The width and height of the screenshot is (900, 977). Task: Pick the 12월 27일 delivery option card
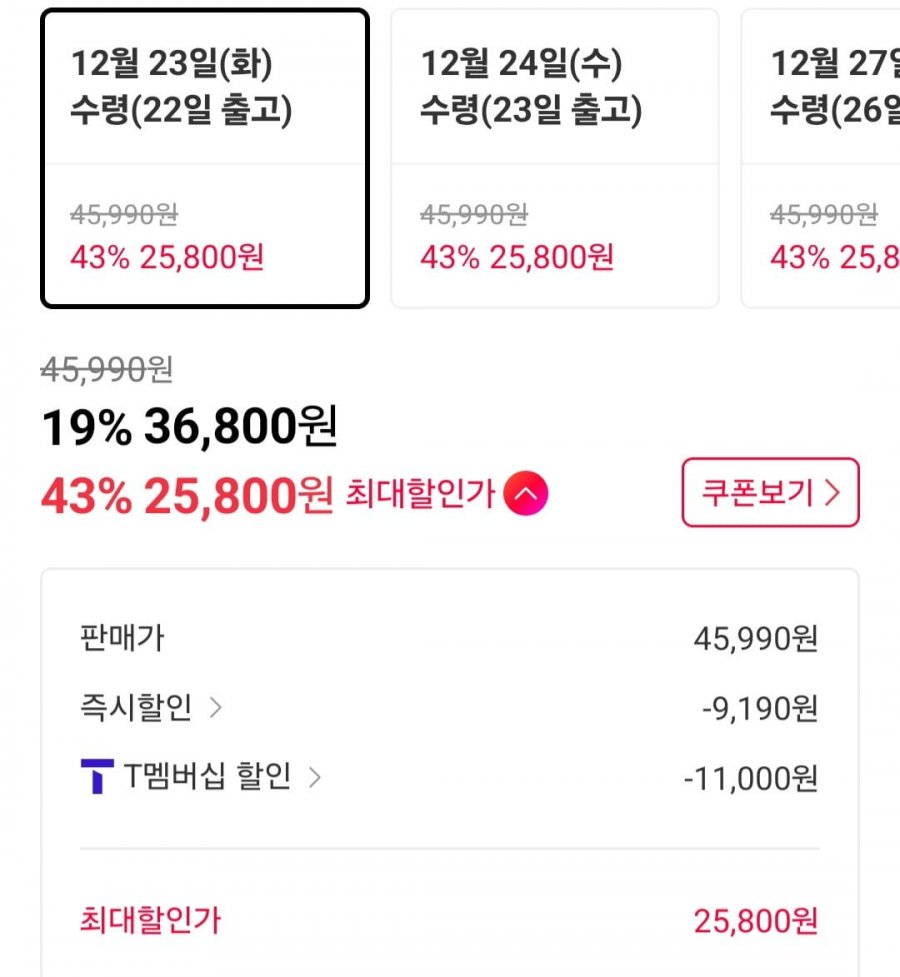[825, 159]
